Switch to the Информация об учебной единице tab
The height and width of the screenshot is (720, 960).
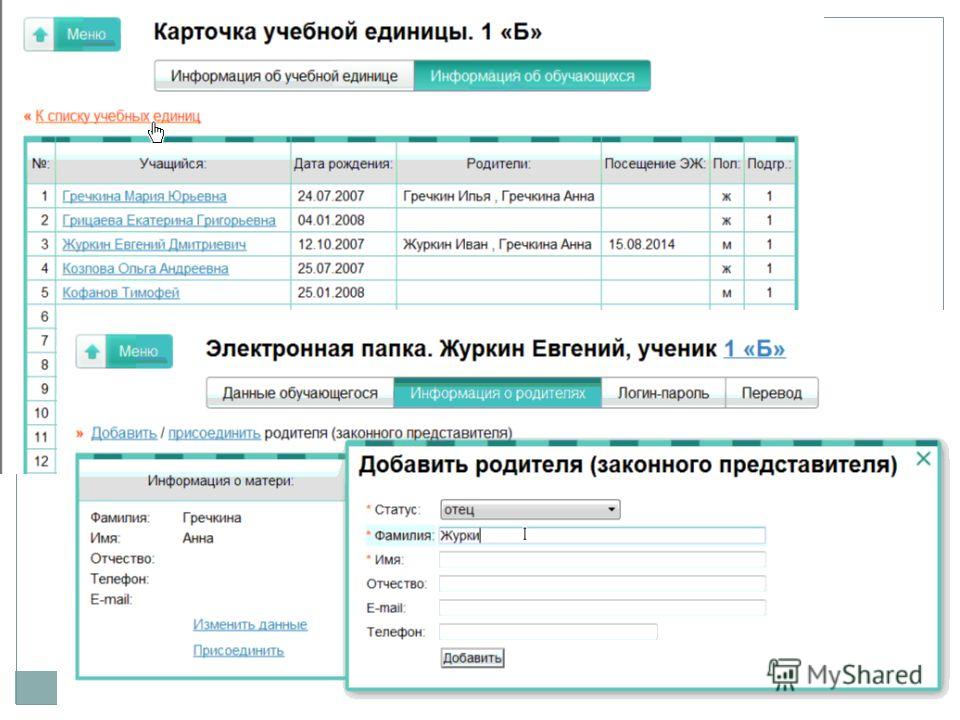coord(284,76)
